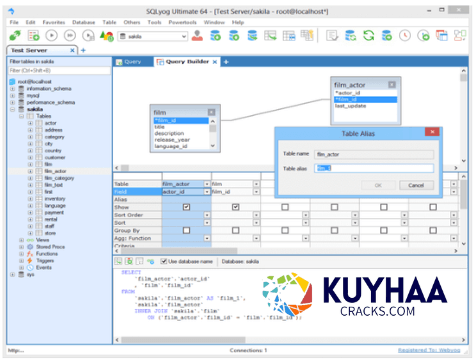Close the film table box in canvas
The height and width of the screenshot is (360, 474).
click(211, 112)
